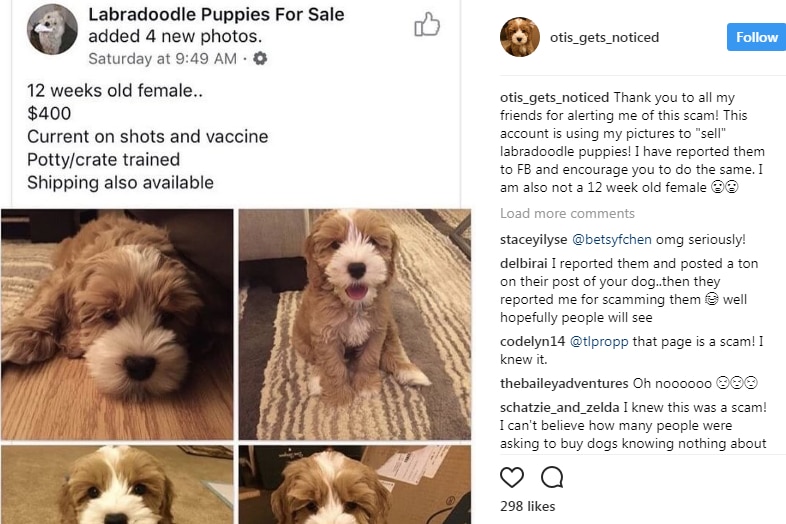Screen dimensions: 786x524
Task: Open the Saturday at 9:49 AM timestamp
Action: (162, 59)
